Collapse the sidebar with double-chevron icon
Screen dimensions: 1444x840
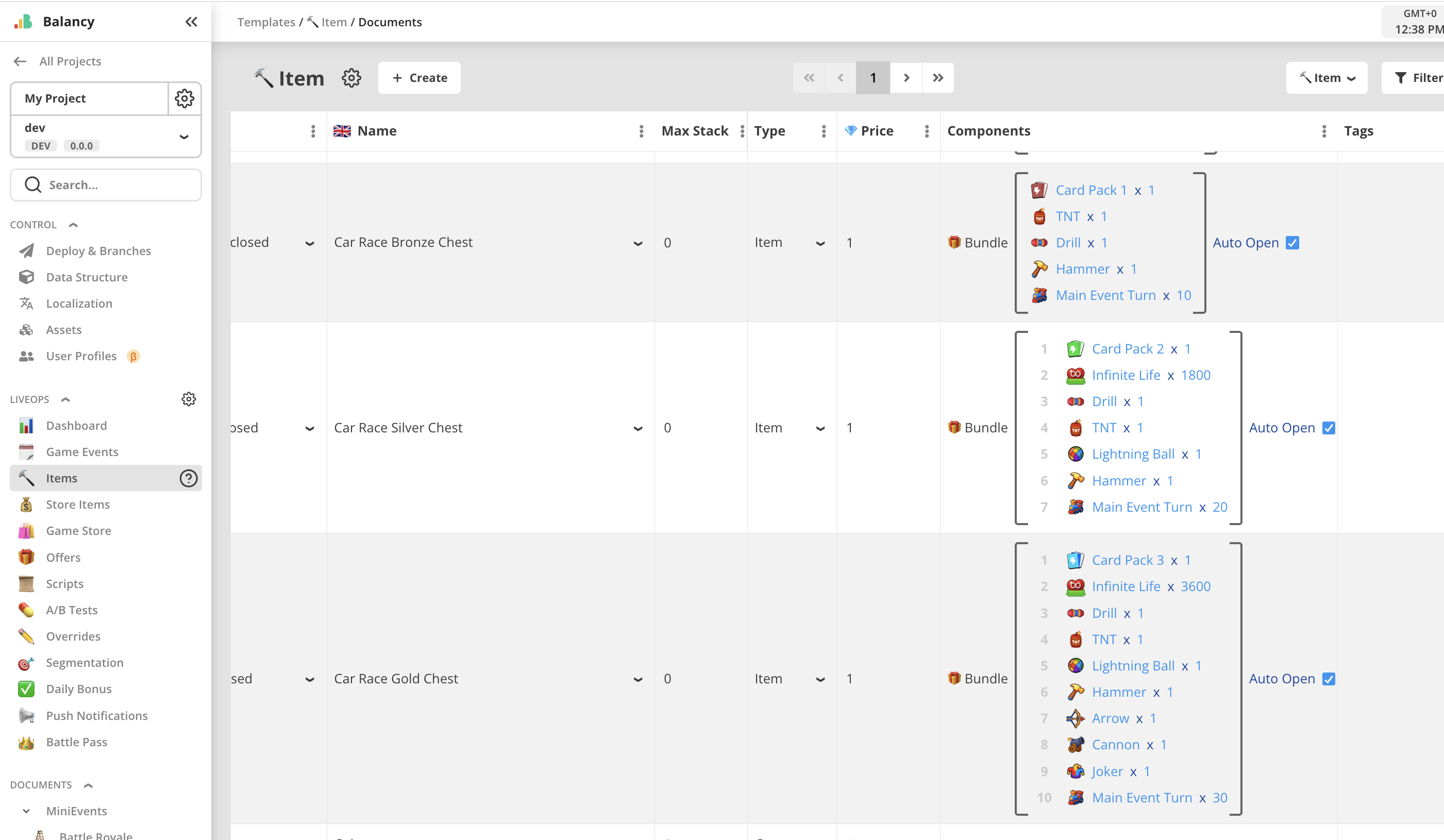tap(191, 22)
